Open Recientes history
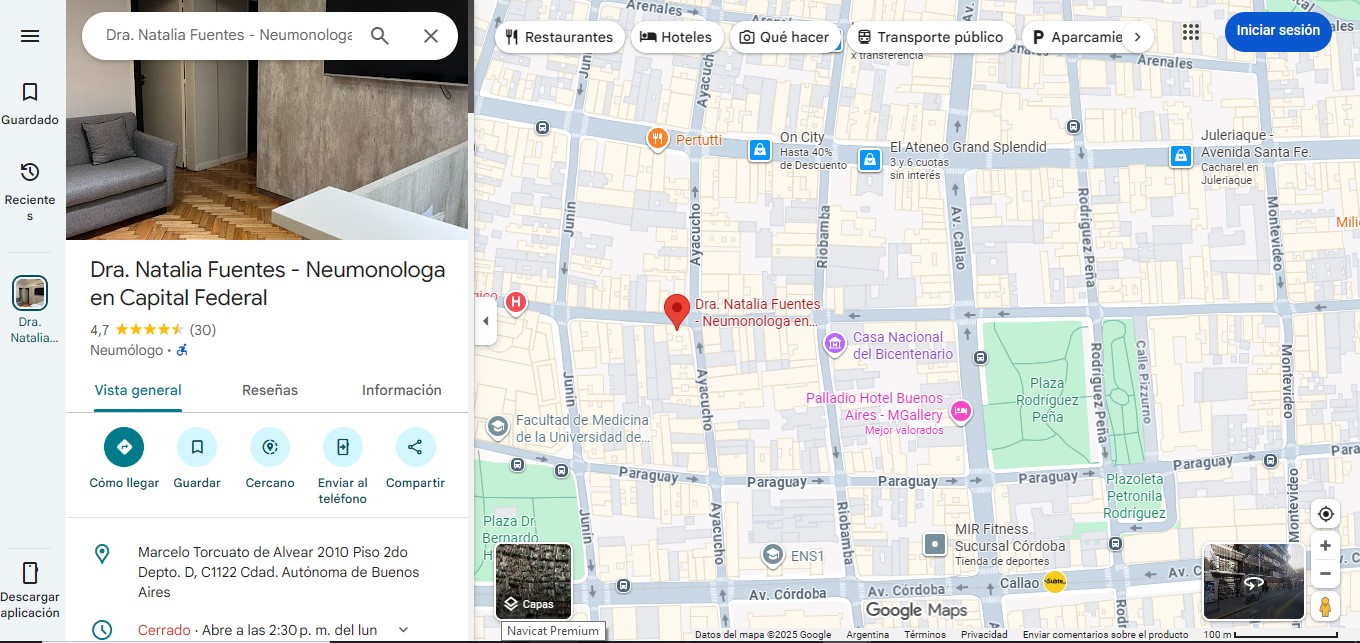The height and width of the screenshot is (643, 1360). 30,191
